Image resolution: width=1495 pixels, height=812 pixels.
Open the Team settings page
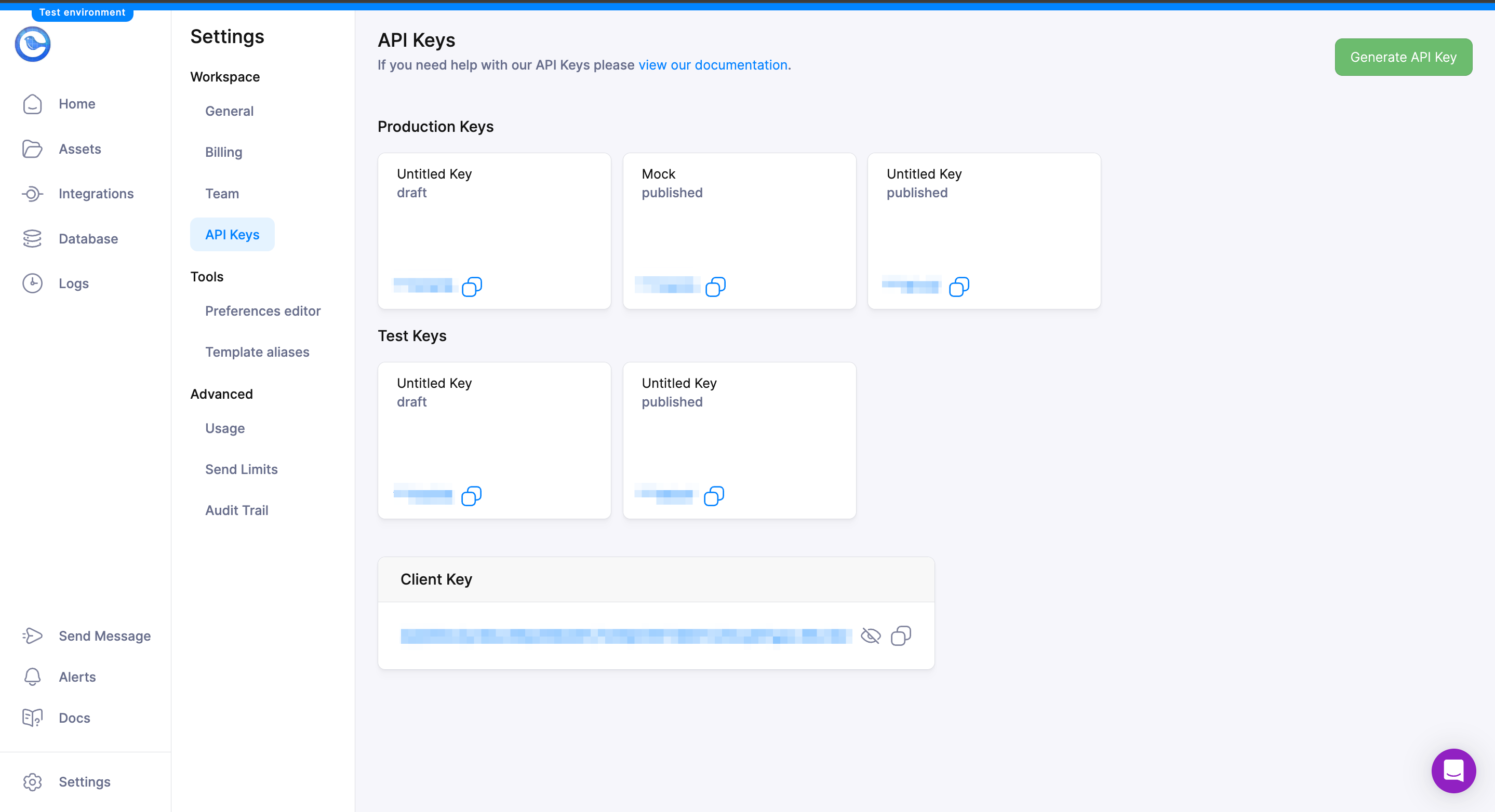[x=222, y=194]
